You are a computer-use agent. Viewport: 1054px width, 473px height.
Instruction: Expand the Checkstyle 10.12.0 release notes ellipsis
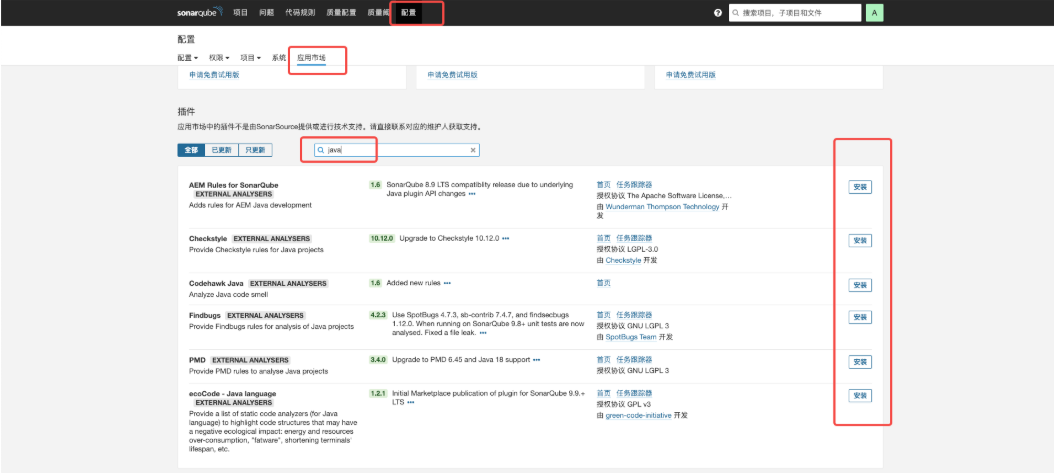point(505,239)
